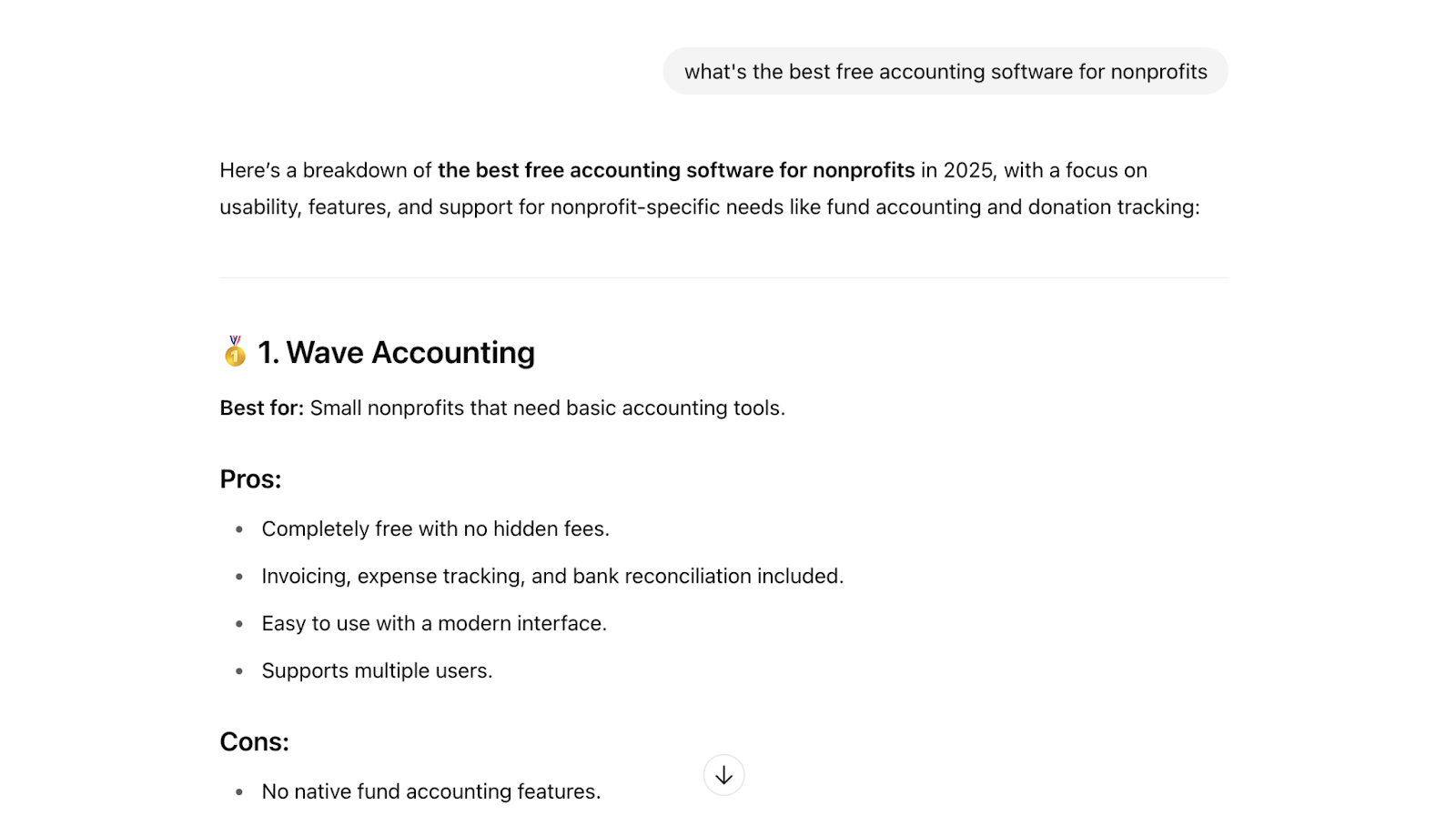Image resolution: width=1456 pixels, height=825 pixels.
Task: Click the horizontal divider below the intro
Action: pyautogui.click(x=723, y=277)
